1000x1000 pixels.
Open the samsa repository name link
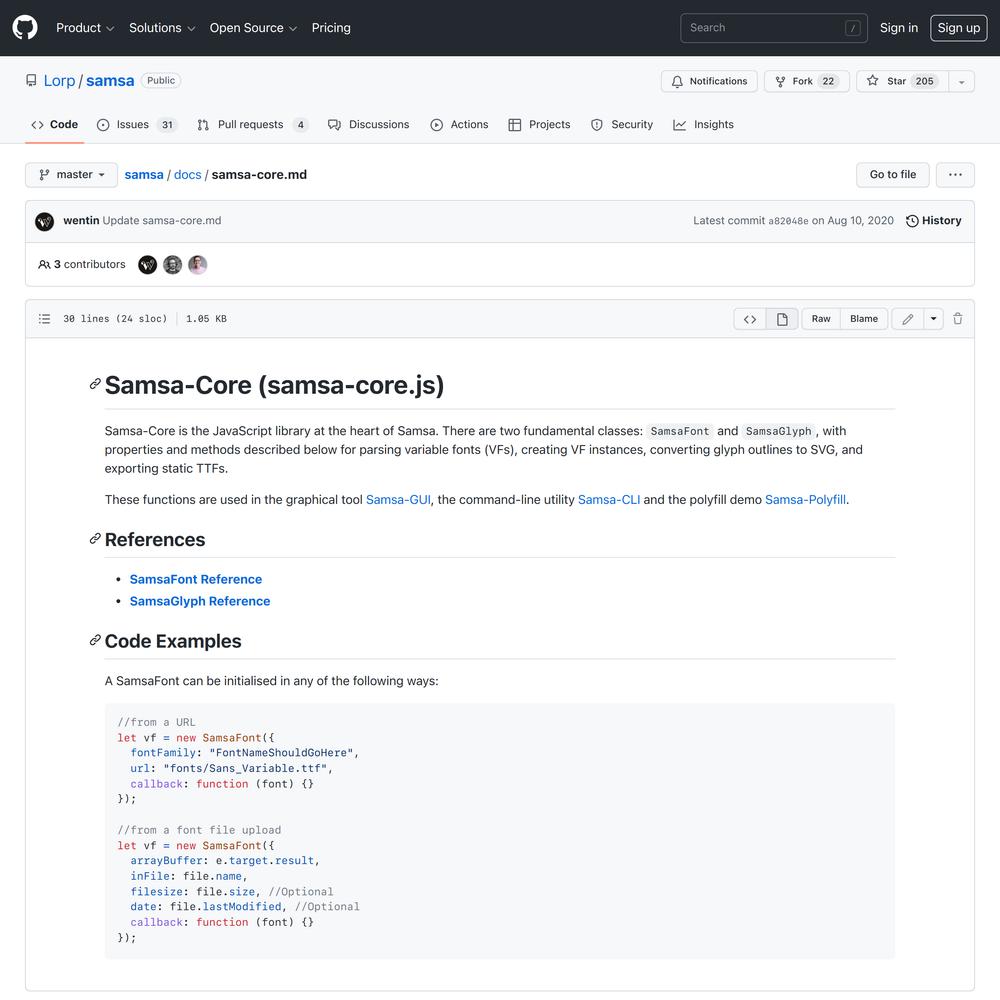(110, 81)
